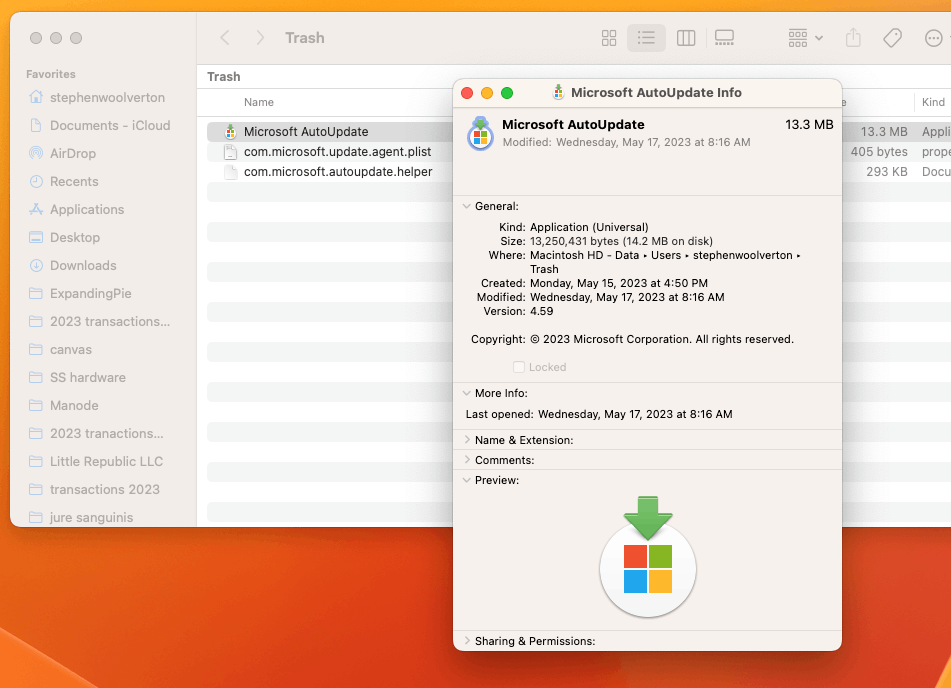Click the home icon beside stephenwoolverton

[x=36, y=96]
